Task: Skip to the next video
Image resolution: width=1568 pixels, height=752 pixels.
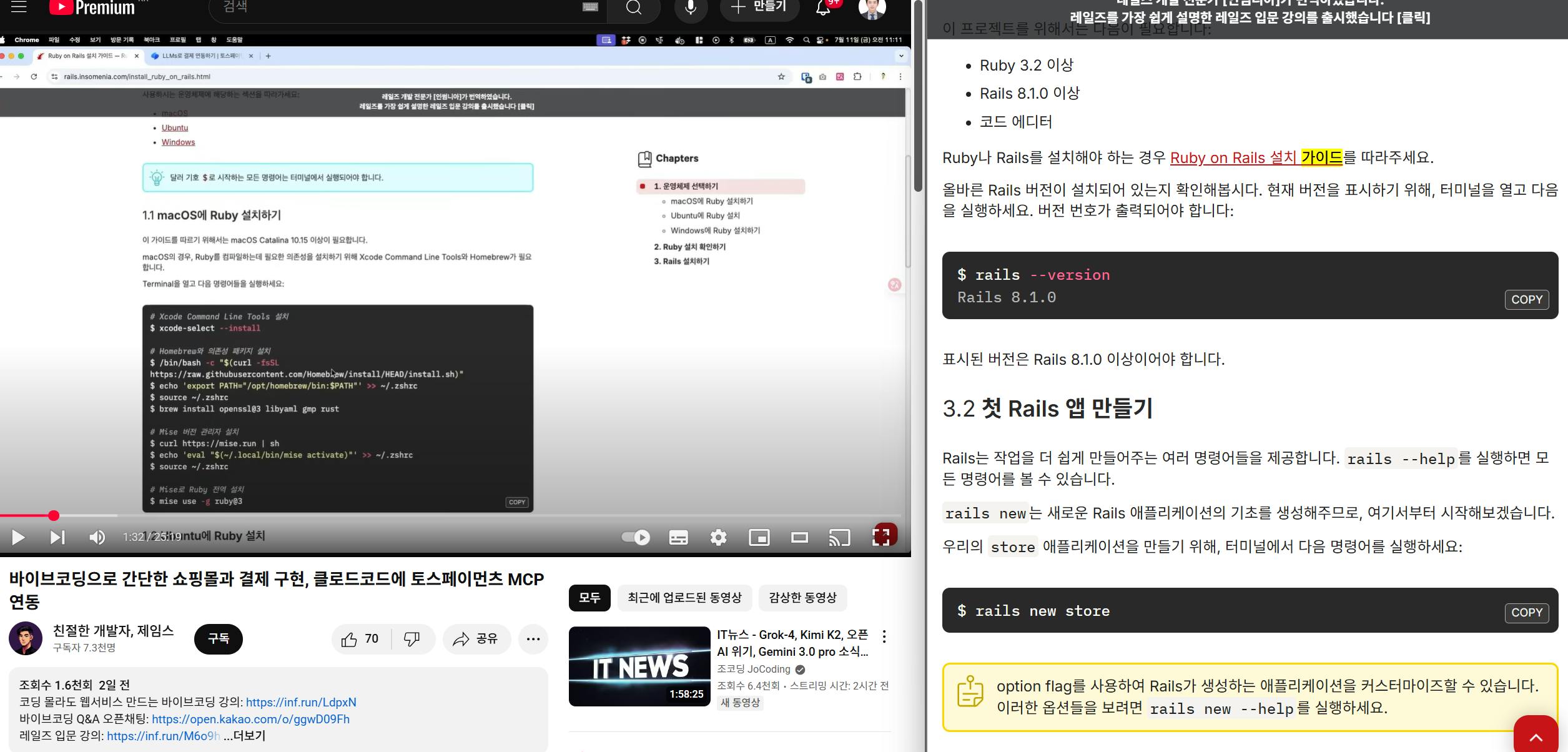Action: coord(57,537)
